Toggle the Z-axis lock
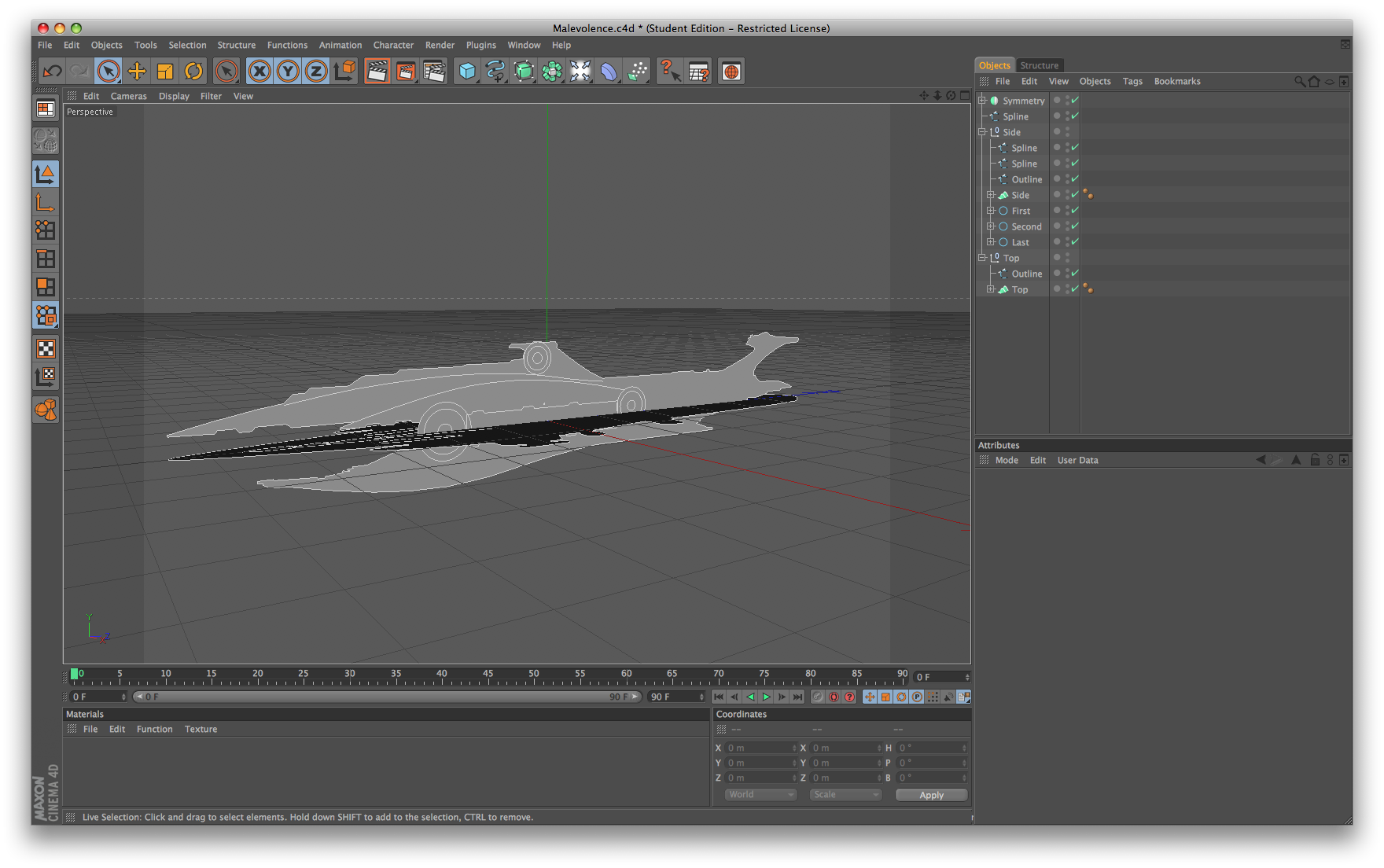1384x868 pixels. tap(316, 72)
